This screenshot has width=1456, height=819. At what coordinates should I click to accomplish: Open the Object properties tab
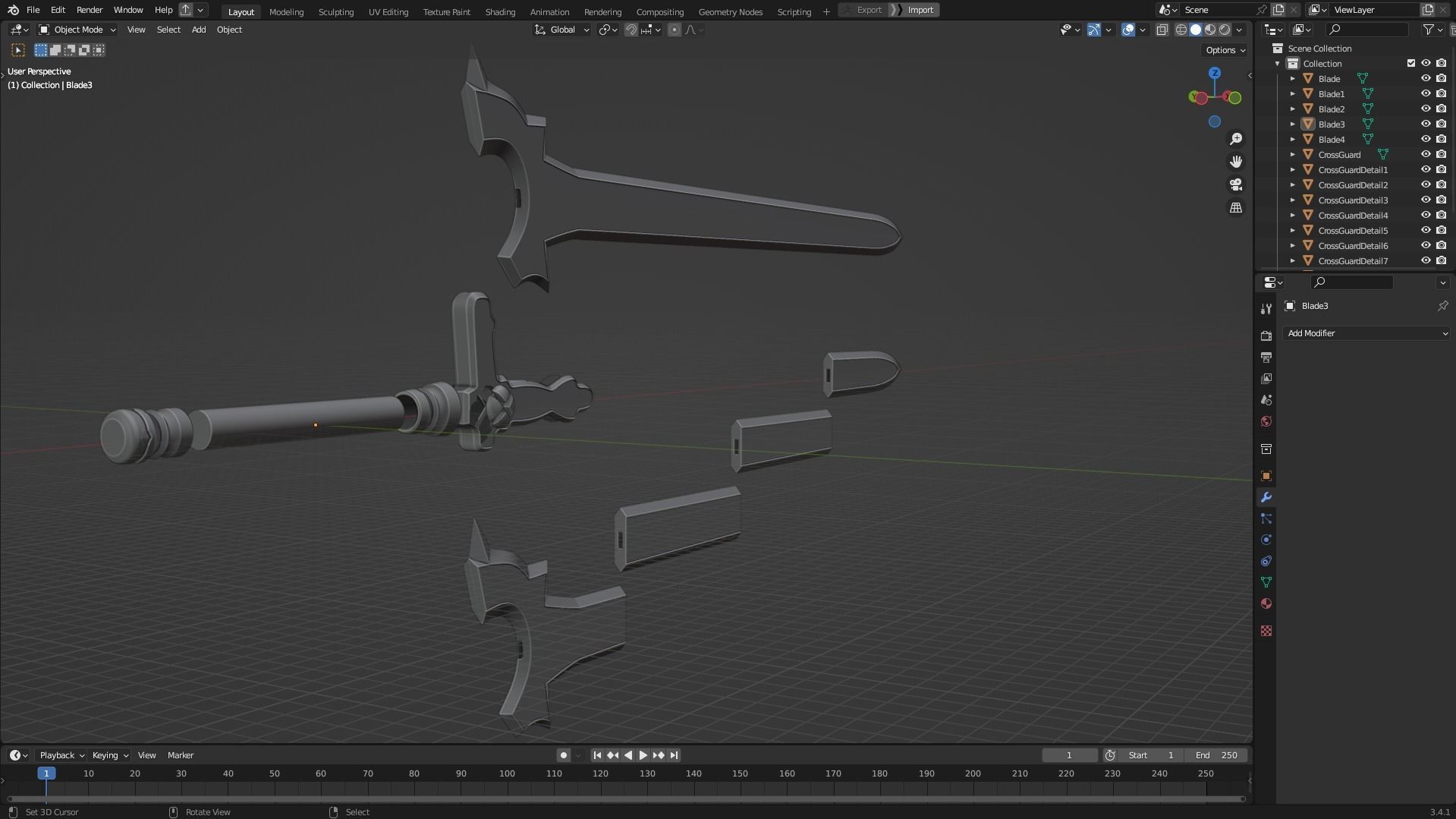[1266, 476]
